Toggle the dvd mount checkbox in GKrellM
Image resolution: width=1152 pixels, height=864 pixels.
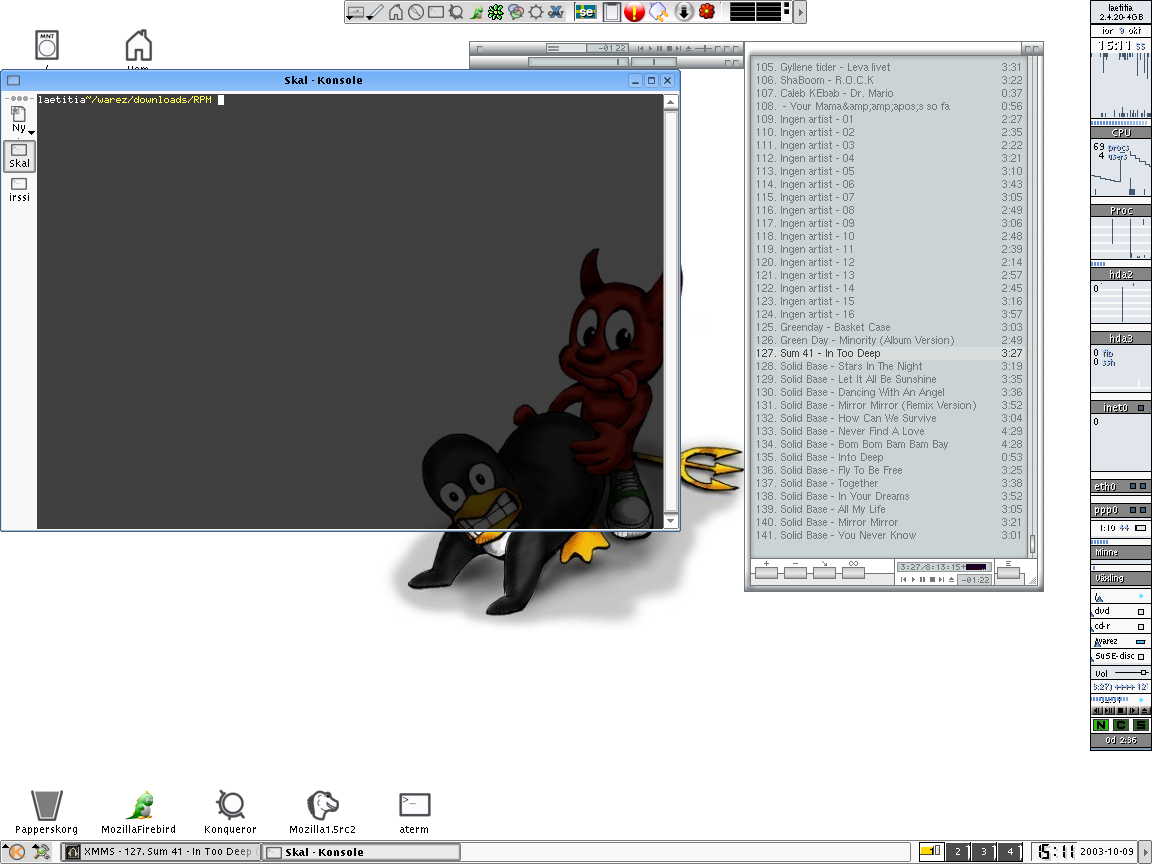pos(1141,612)
